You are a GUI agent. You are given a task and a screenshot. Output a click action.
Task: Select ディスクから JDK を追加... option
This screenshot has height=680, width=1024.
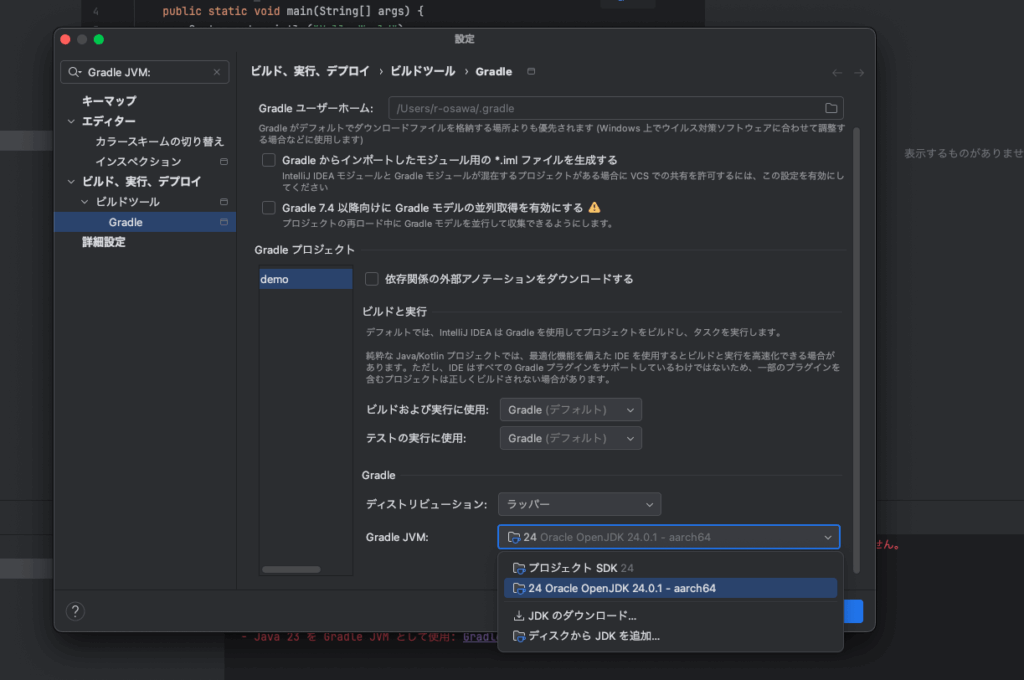point(671,636)
